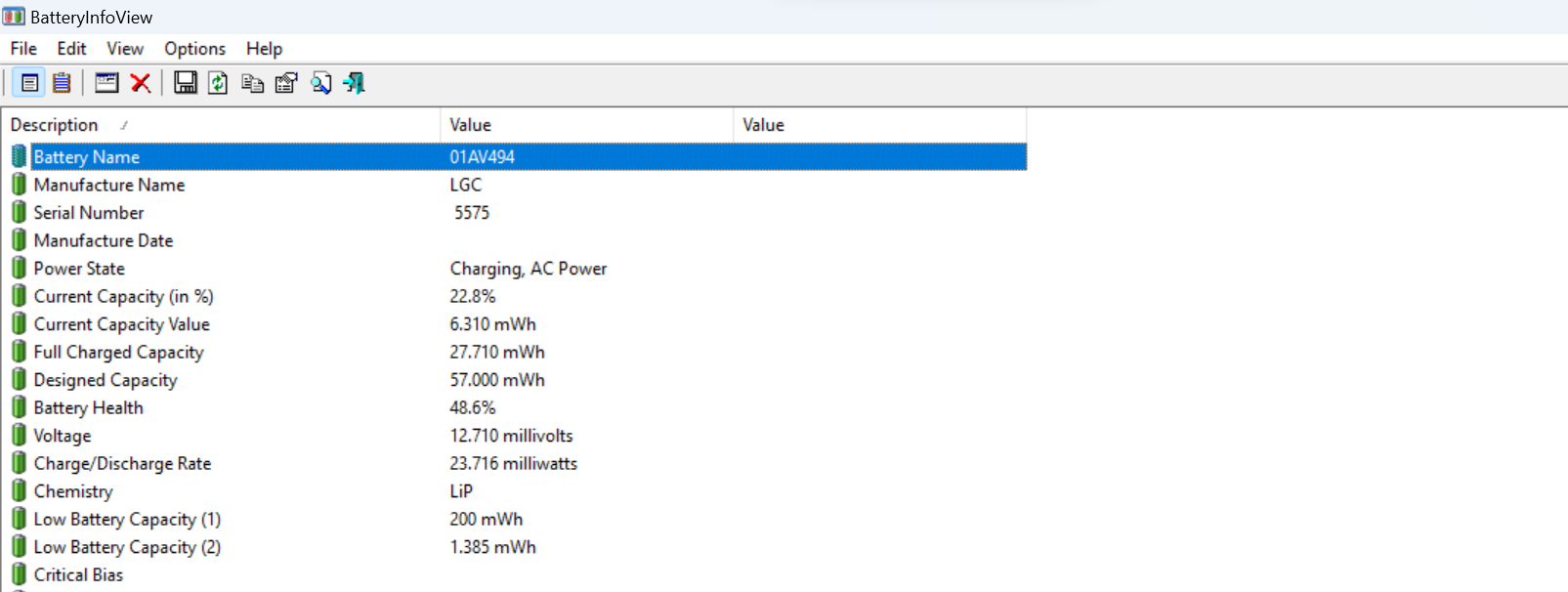The width and height of the screenshot is (1568, 592).
Task: Click the 01AV494 battery name value
Action: pos(483,157)
